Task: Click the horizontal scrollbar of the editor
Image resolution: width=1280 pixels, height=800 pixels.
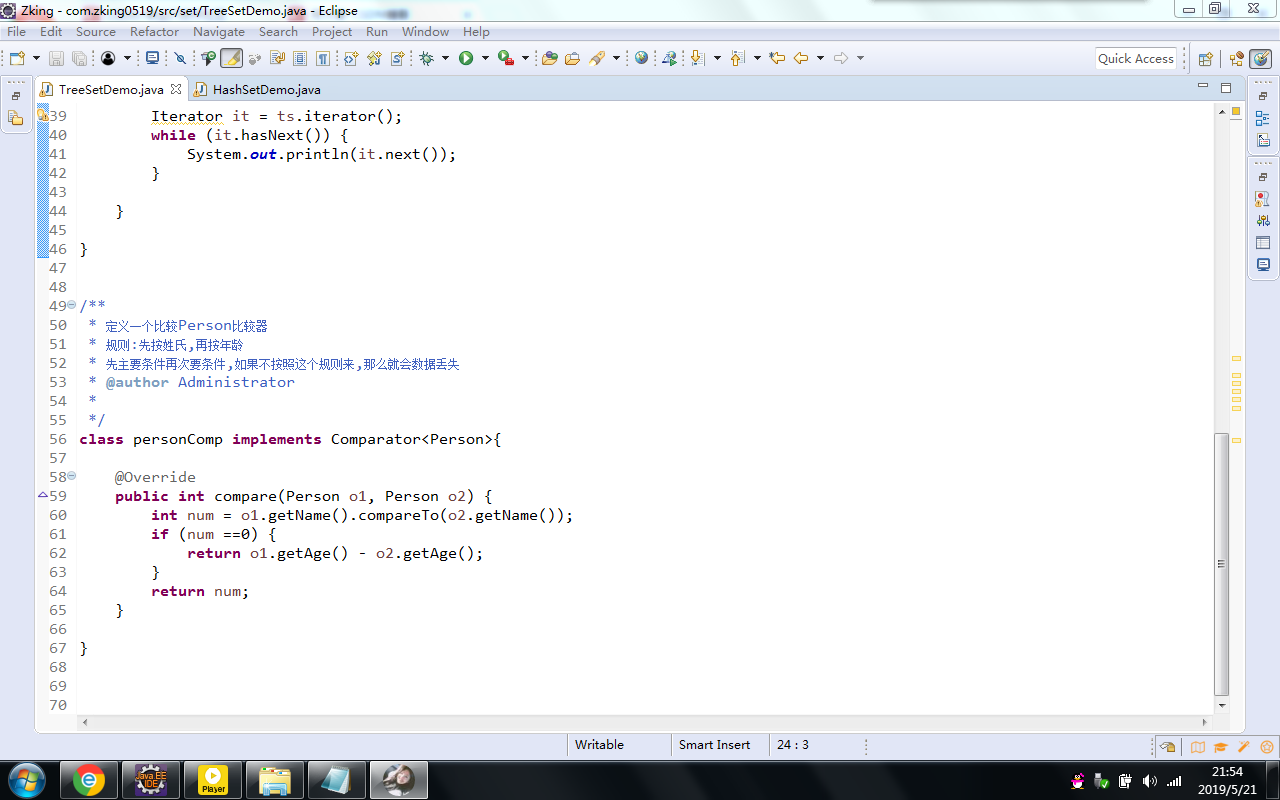Action: click(645, 722)
